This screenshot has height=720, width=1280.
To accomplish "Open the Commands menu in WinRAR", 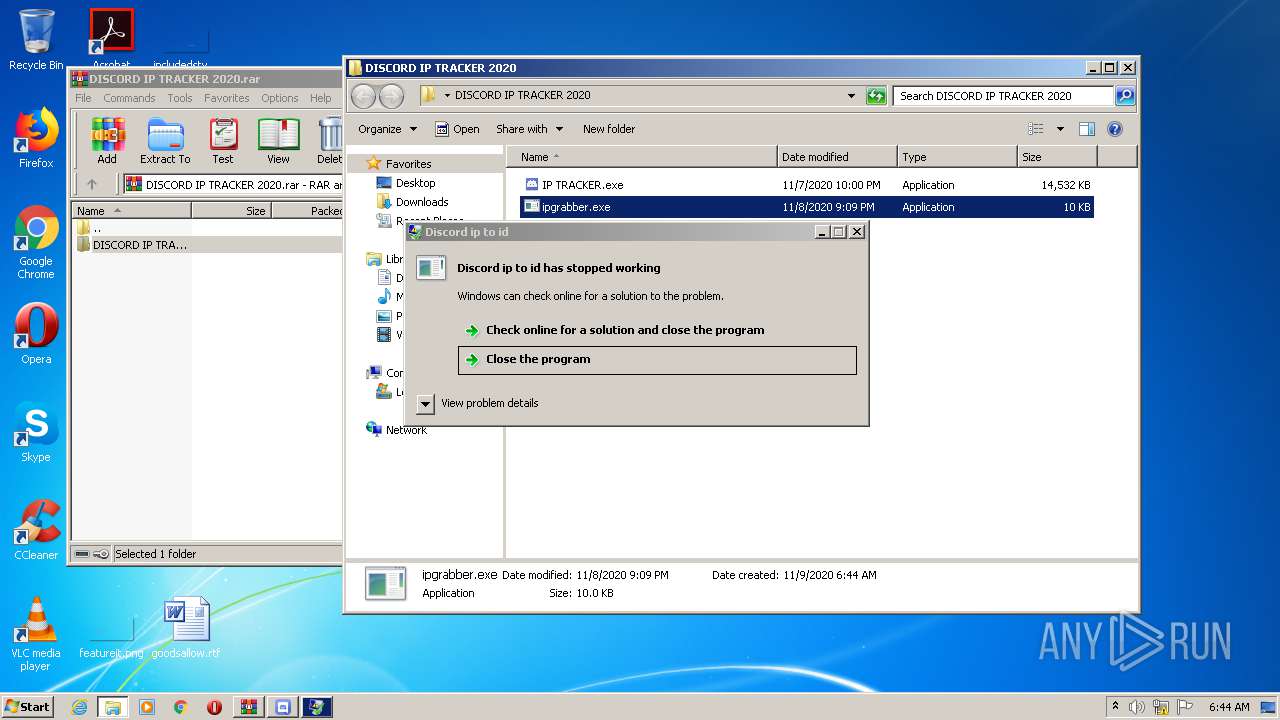I will tap(129, 98).
